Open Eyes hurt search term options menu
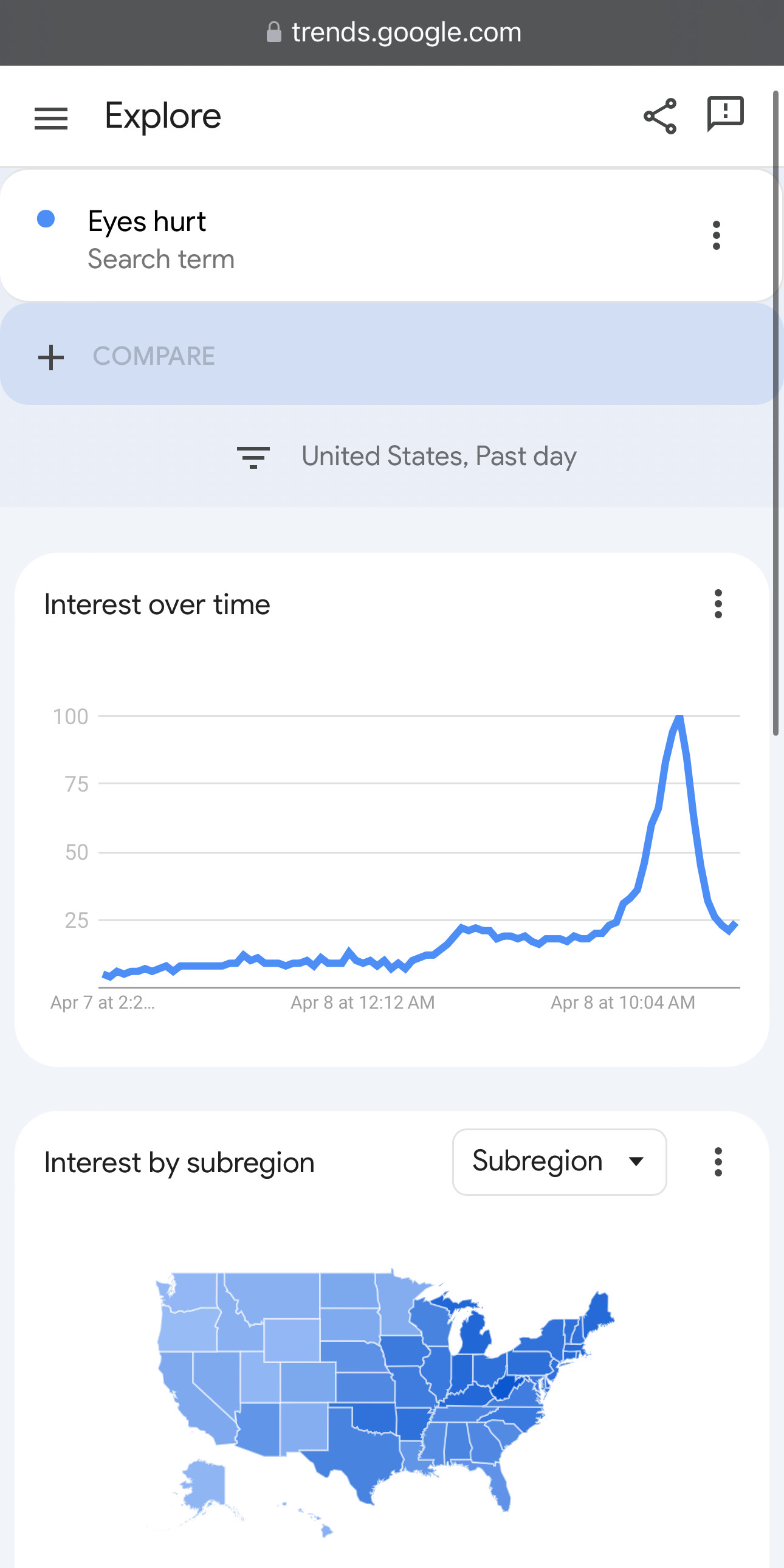This screenshot has height=1568, width=784. (x=717, y=235)
